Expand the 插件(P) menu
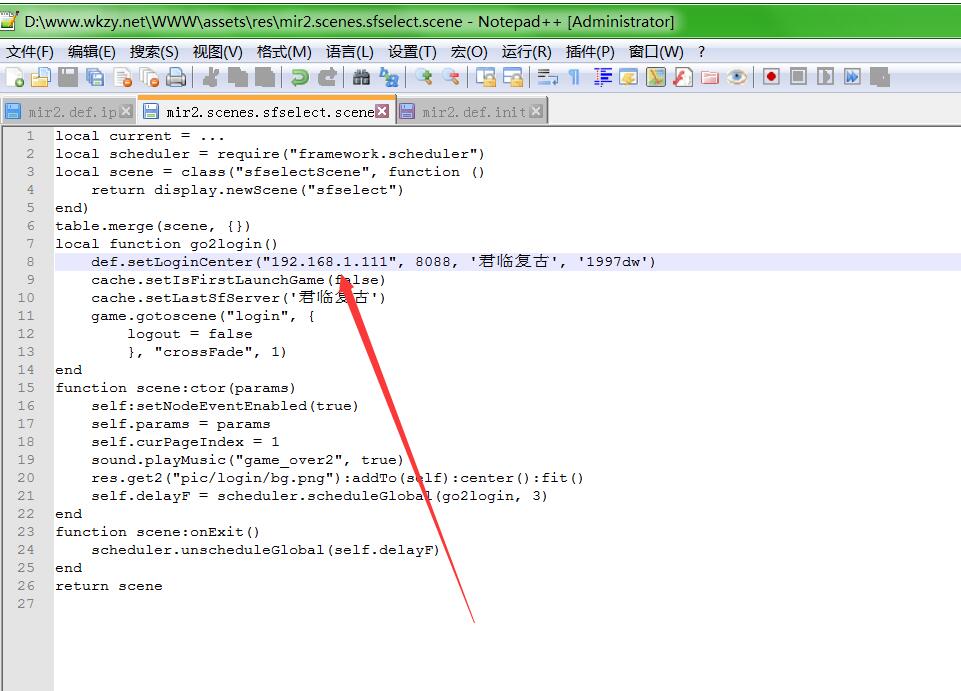The height and width of the screenshot is (691, 961). pos(590,51)
